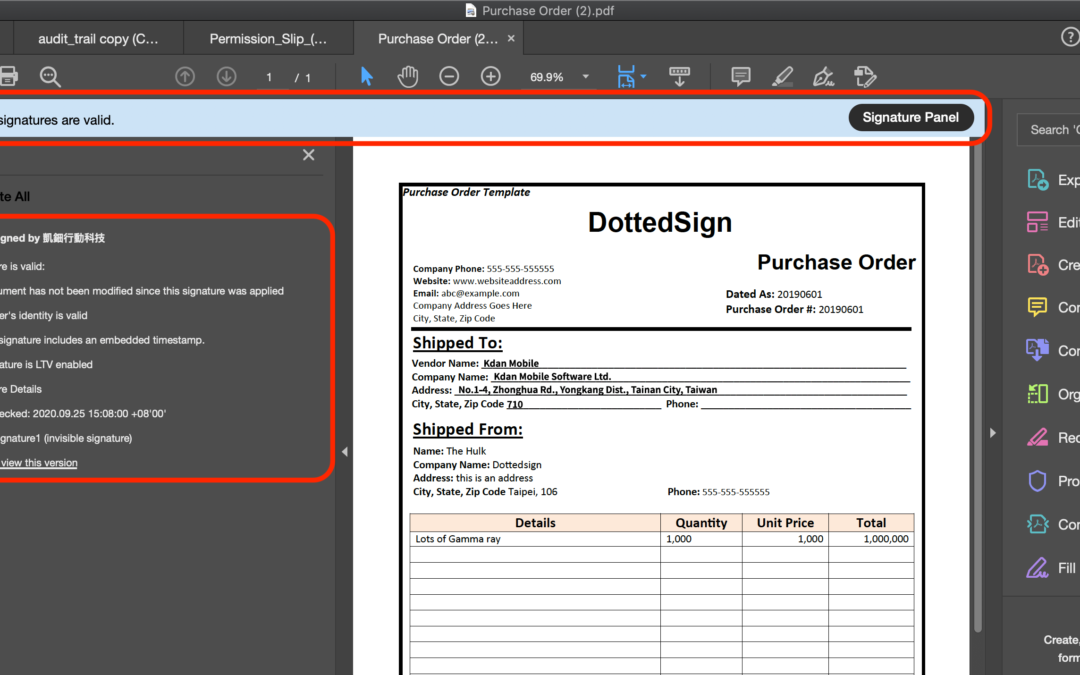Viewport: 1080px width, 675px height.
Task: Open the Comment tool from the toolbar
Action: (739, 75)
